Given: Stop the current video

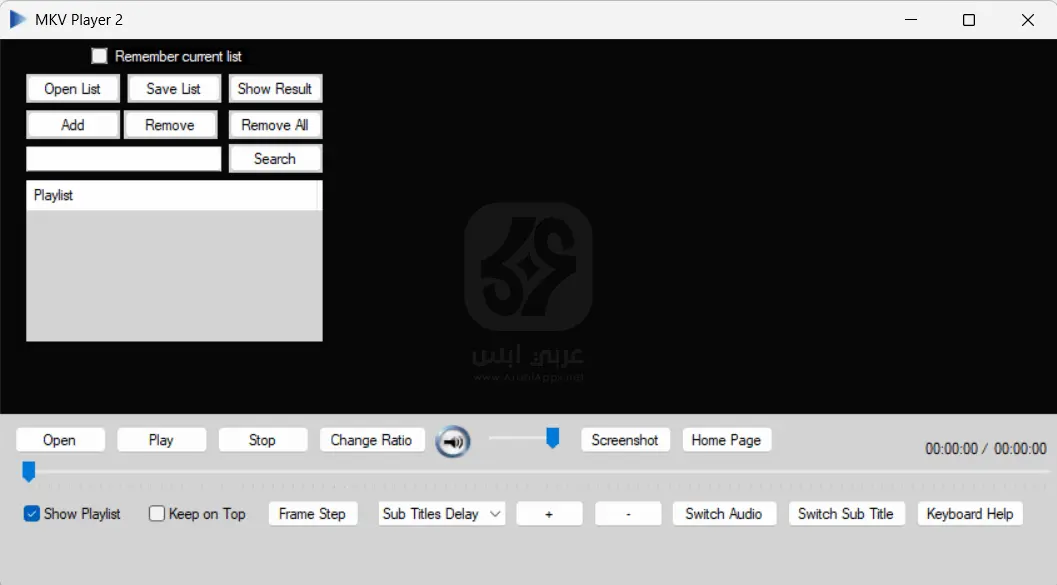Looking at the screenshot, I should pos(262,439).
